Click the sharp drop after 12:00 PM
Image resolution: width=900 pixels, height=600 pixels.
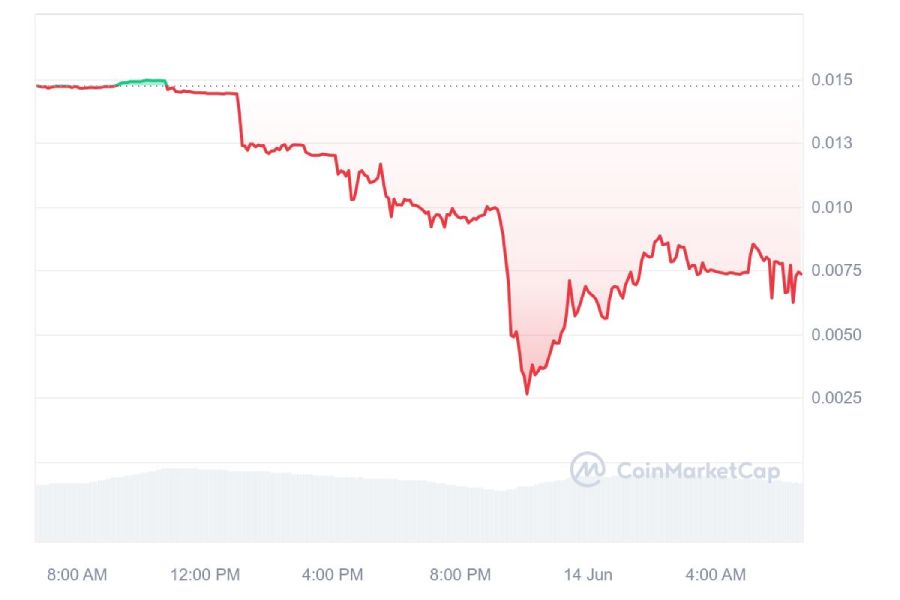(x=239, y=119)
